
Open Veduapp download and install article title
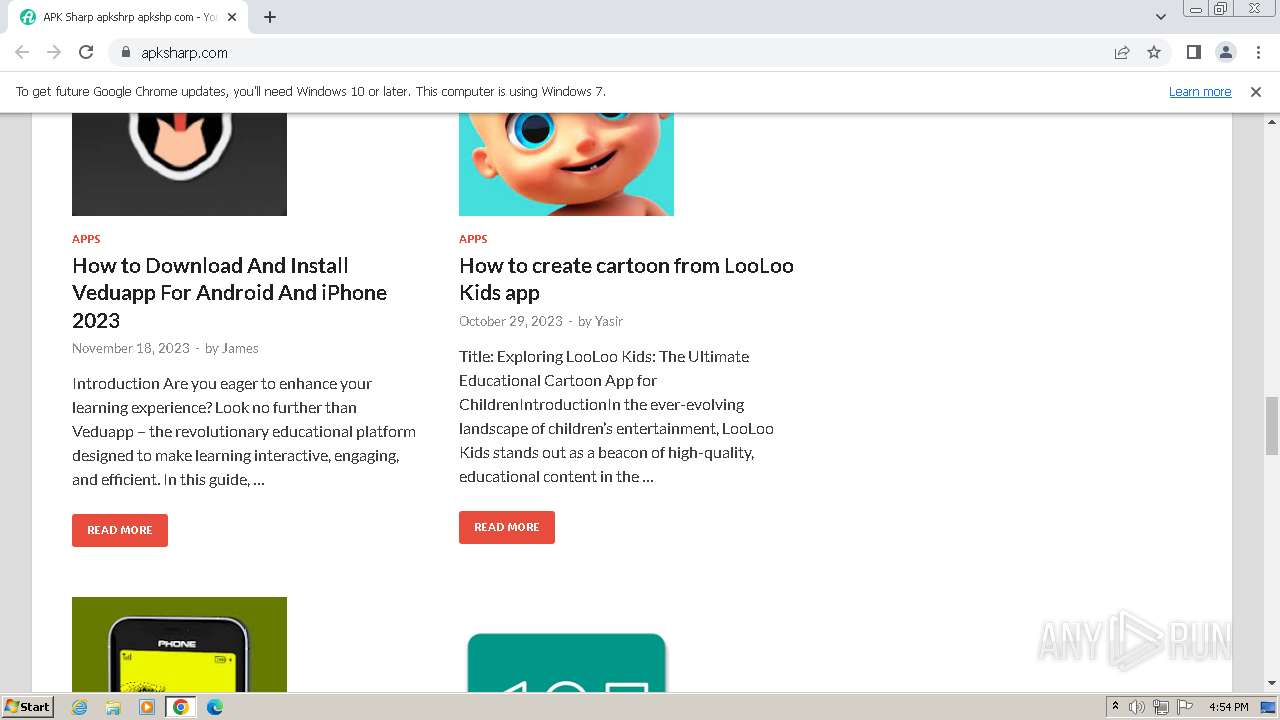coord(230,293)
